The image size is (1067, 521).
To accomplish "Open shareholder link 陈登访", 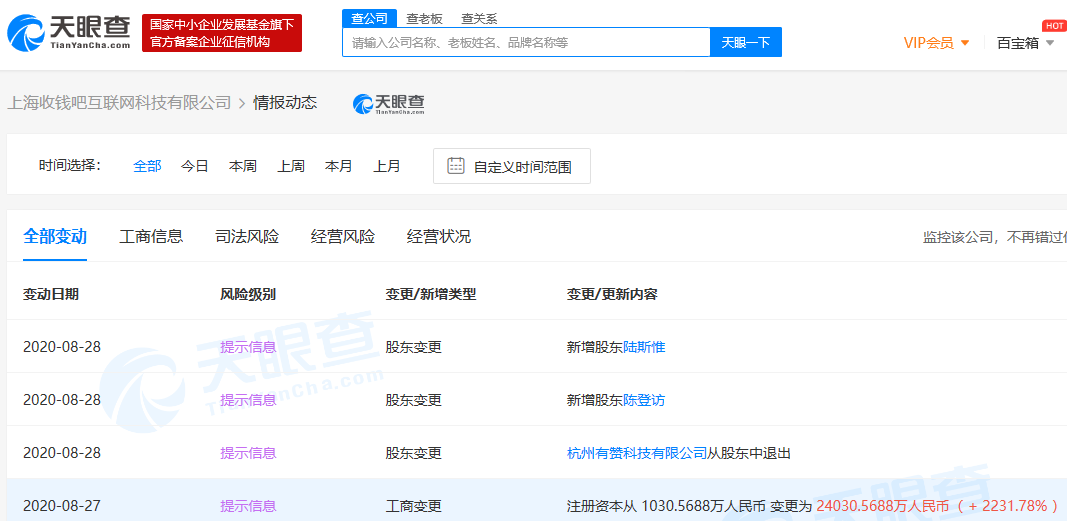I will pyautogui.click(x=644, y=400).
